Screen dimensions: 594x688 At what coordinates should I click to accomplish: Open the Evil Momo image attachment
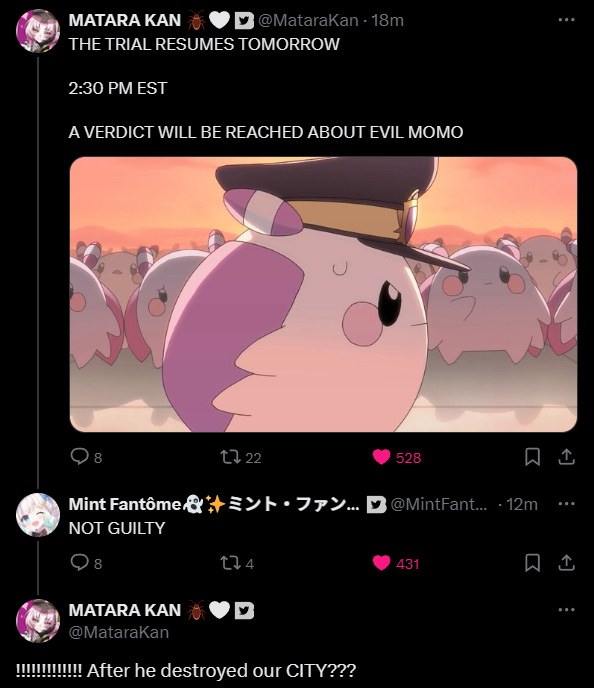323,294
